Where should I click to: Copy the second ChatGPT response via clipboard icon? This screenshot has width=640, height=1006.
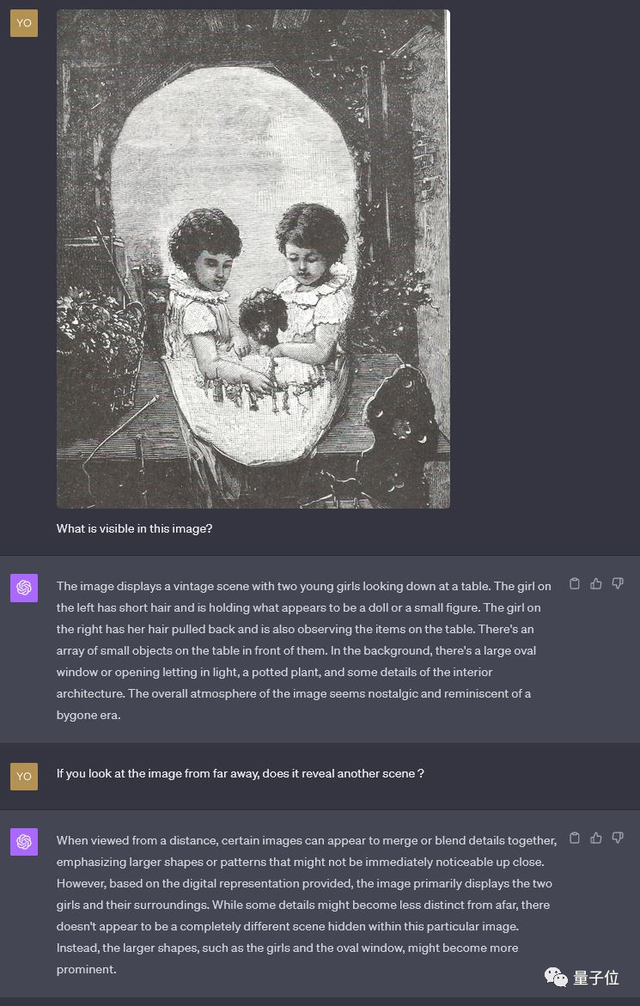pyautogui.click(x=575, y=837)
